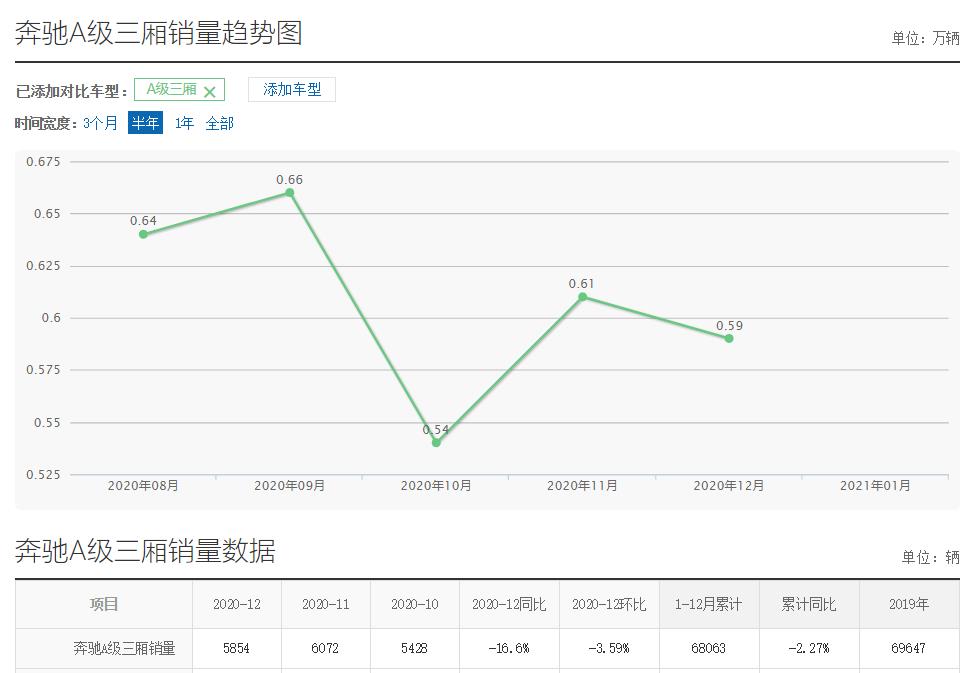This screenshot has height=673, width=975.
Task: Click the 0.65 y-axis value
Action: 47,214
